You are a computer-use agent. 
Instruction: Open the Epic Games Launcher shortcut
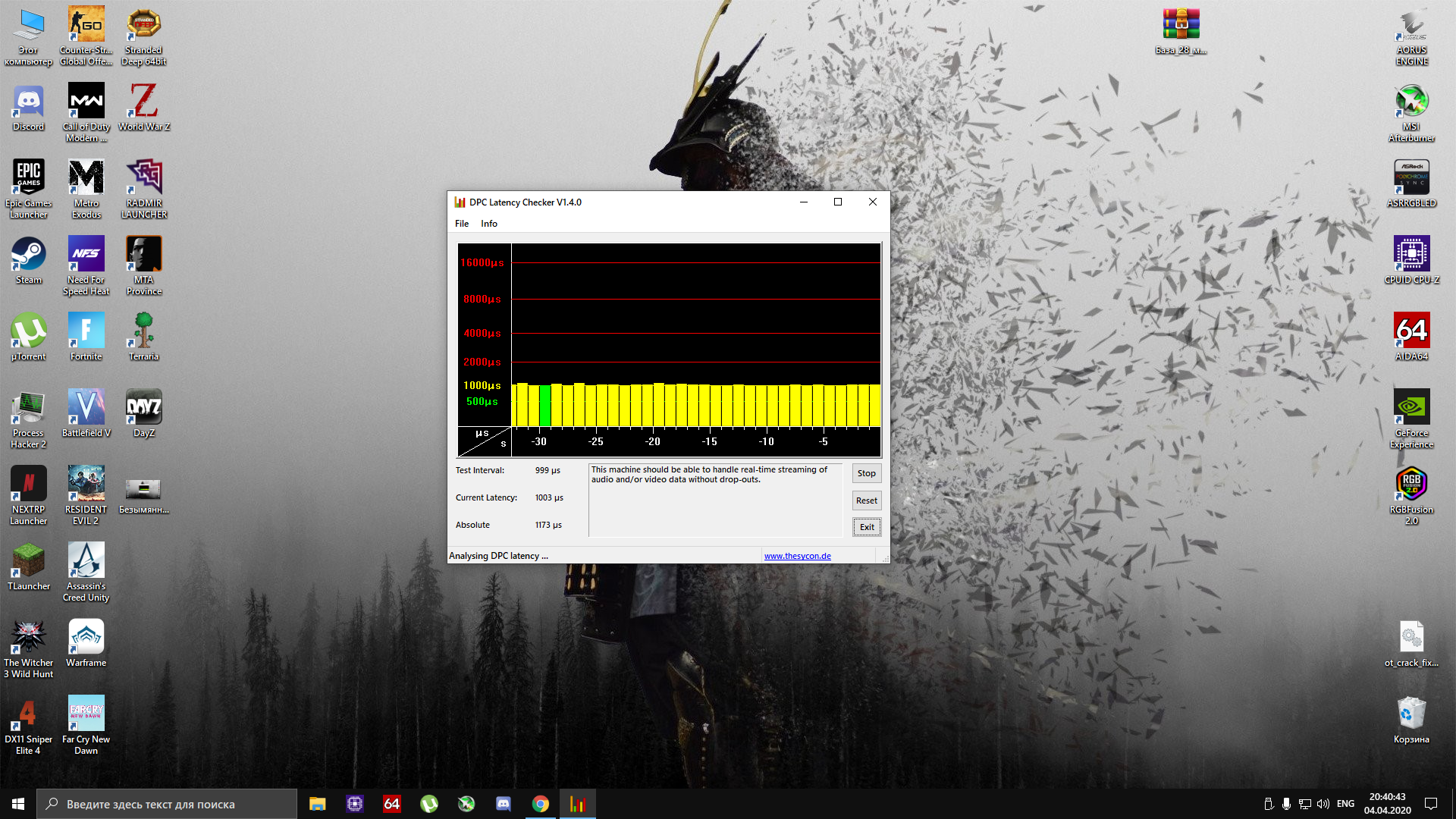click(29, 183)
